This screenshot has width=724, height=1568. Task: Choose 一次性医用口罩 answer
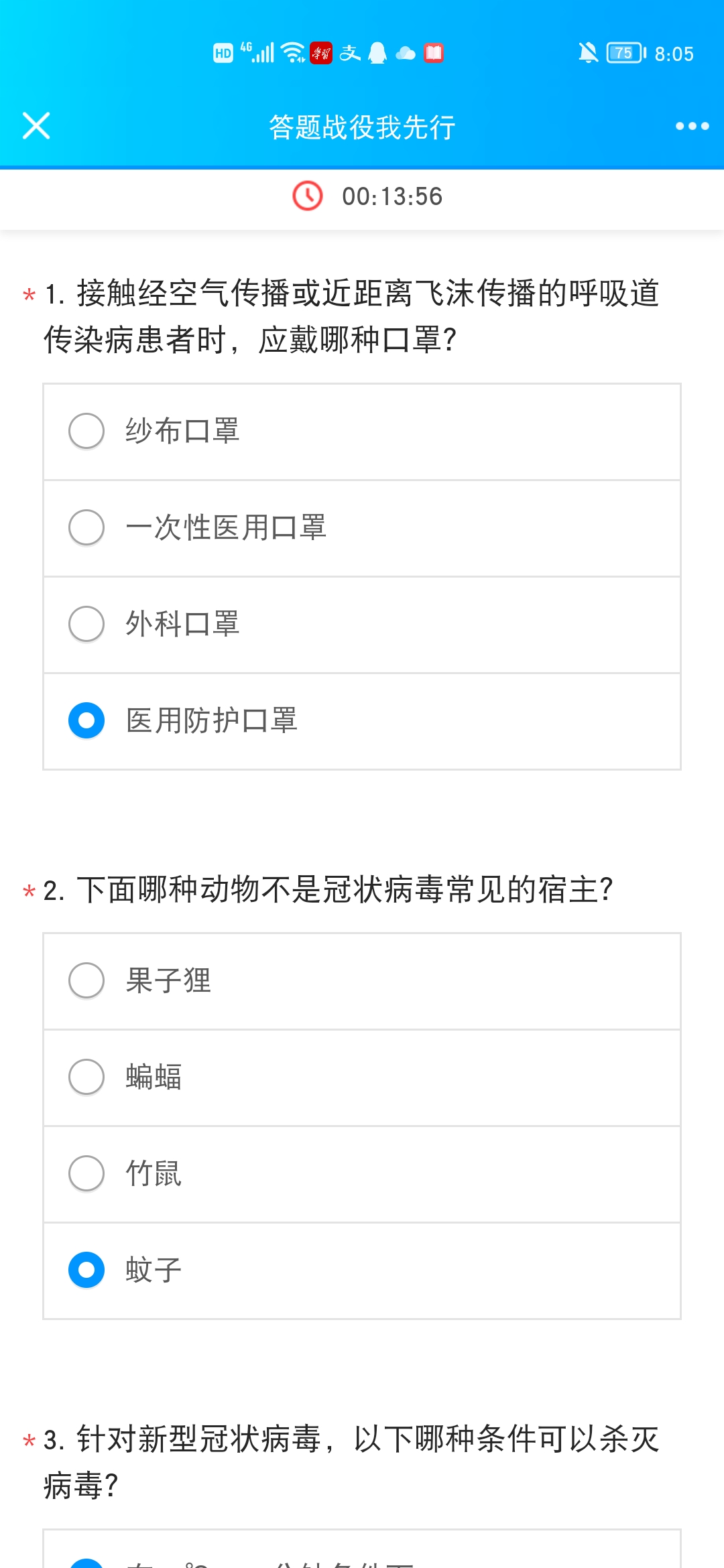[x=86, y=527]
